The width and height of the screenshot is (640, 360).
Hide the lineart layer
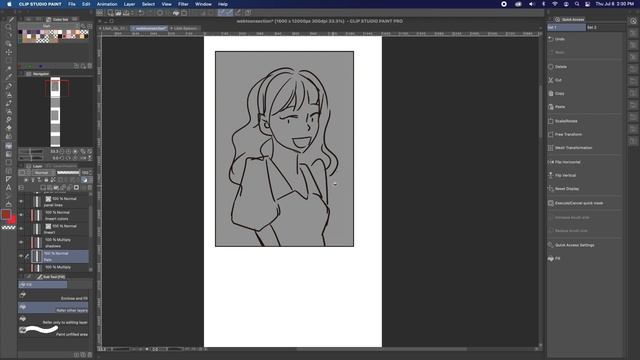pos(21,229)
